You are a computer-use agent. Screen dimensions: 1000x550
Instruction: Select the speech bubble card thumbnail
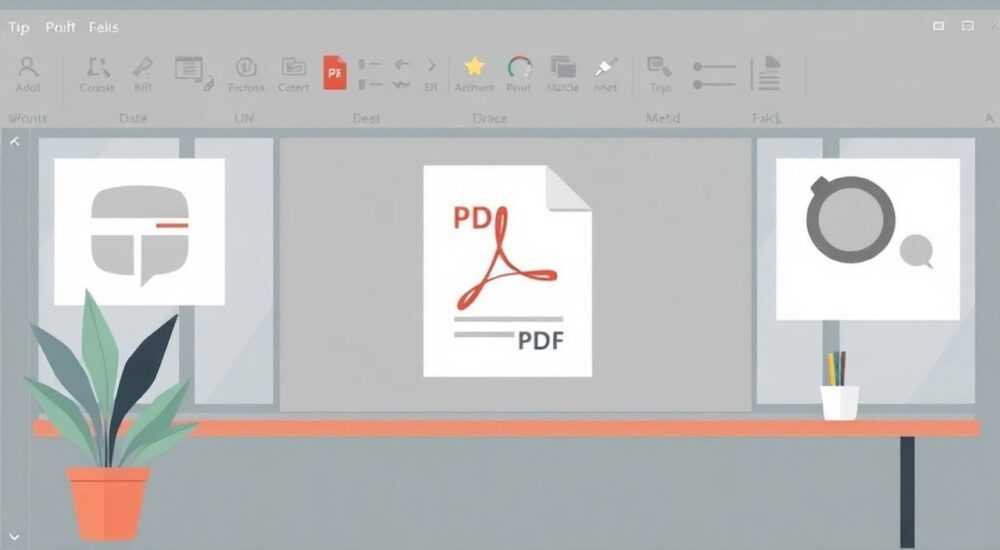[140, 232]
